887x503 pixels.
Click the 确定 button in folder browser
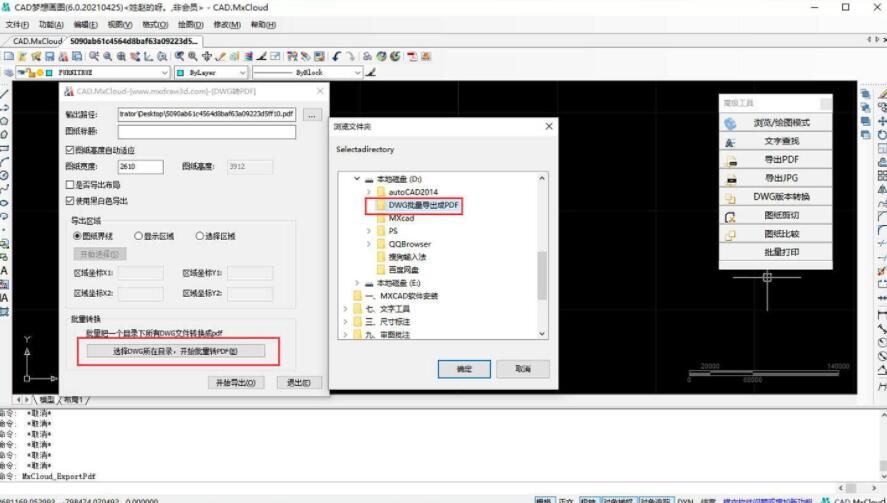[464, 369]
